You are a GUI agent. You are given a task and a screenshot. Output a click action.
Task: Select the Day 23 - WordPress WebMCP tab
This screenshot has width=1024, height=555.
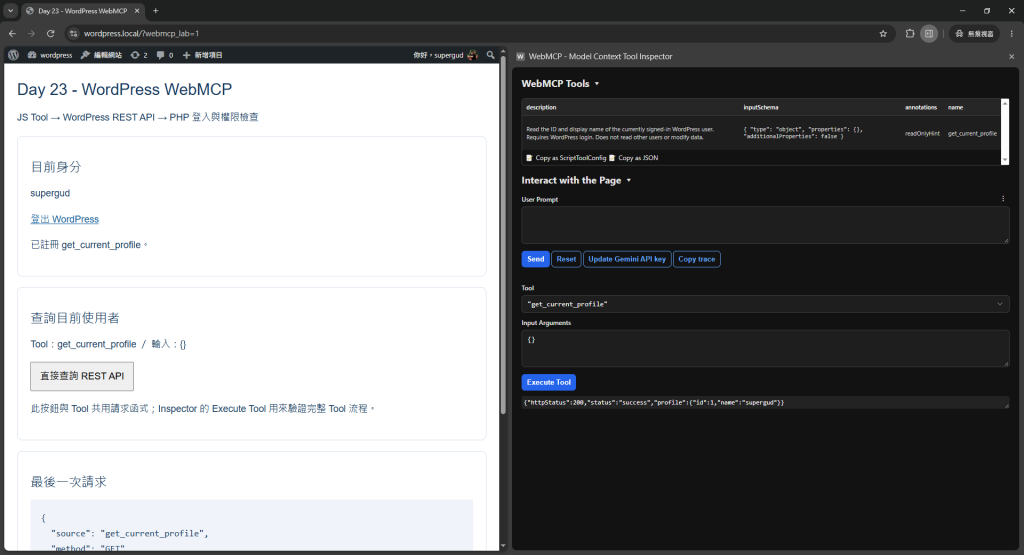[x=82, y=11]
